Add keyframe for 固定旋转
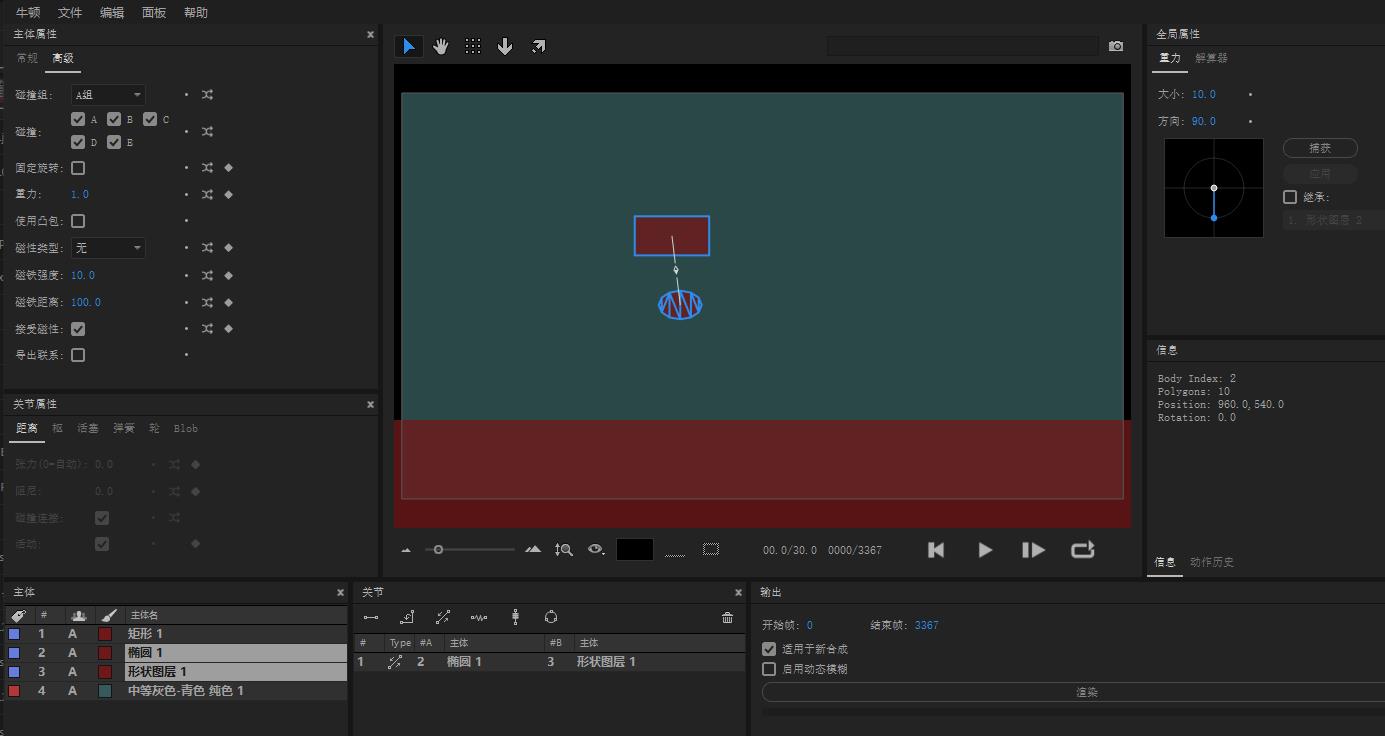 [x=228, y=168]
